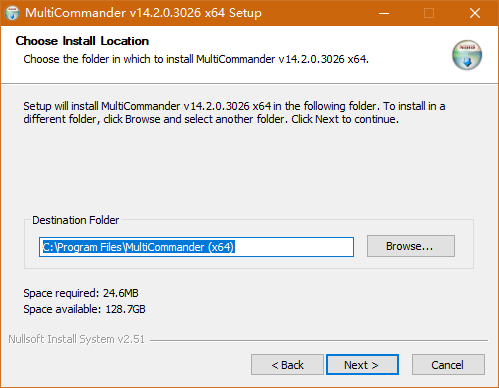
Task: Click the window title text in title bar
Action: click(143, 13)
